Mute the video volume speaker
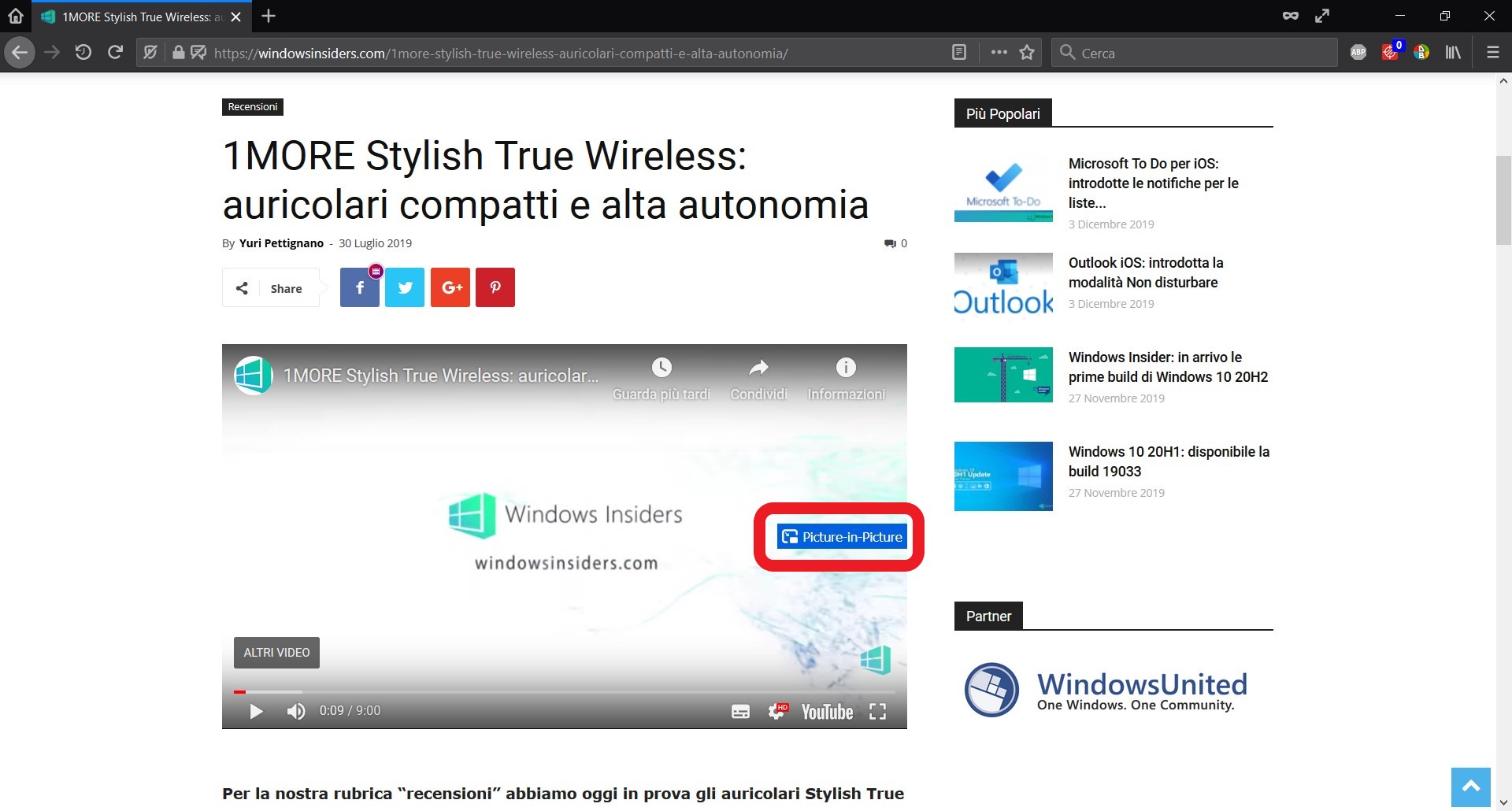Screen dimensions: 1512x811 [296, 712]
